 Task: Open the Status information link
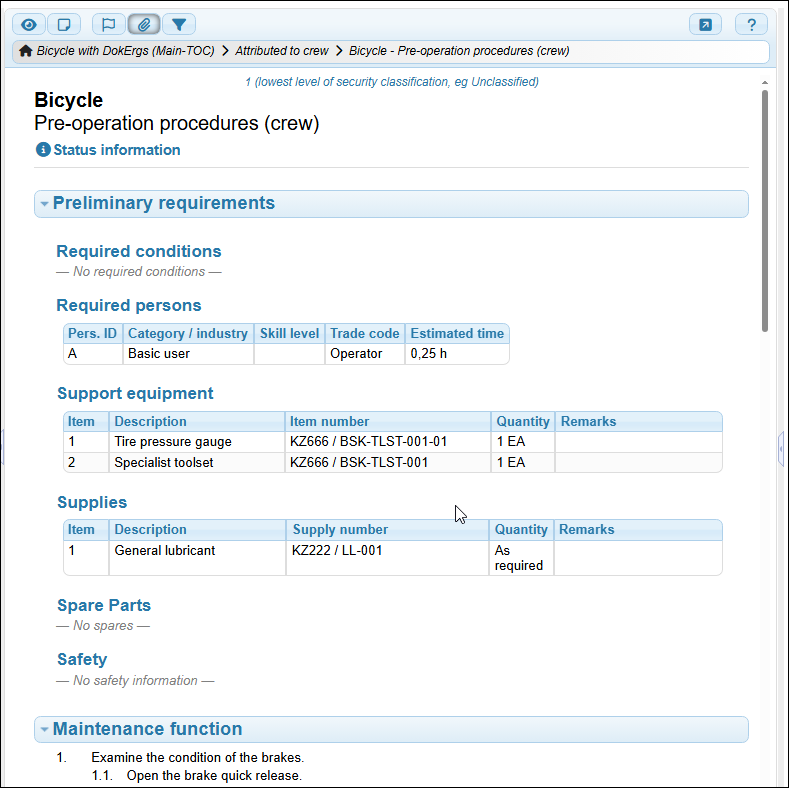pyautogui.click(x=116, y=150)
